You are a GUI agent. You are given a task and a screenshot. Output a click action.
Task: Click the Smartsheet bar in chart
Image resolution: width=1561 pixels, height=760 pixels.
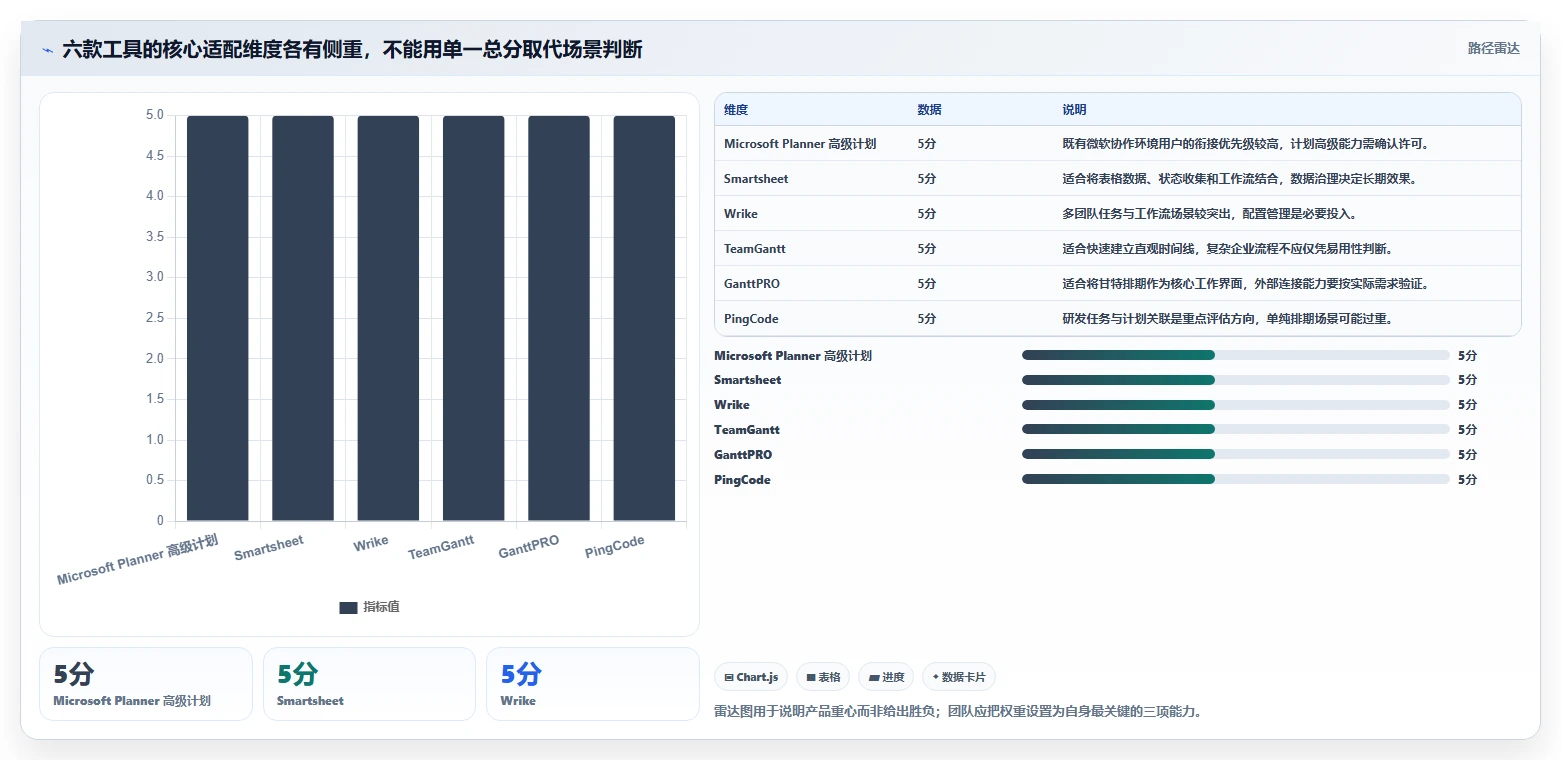303,318
